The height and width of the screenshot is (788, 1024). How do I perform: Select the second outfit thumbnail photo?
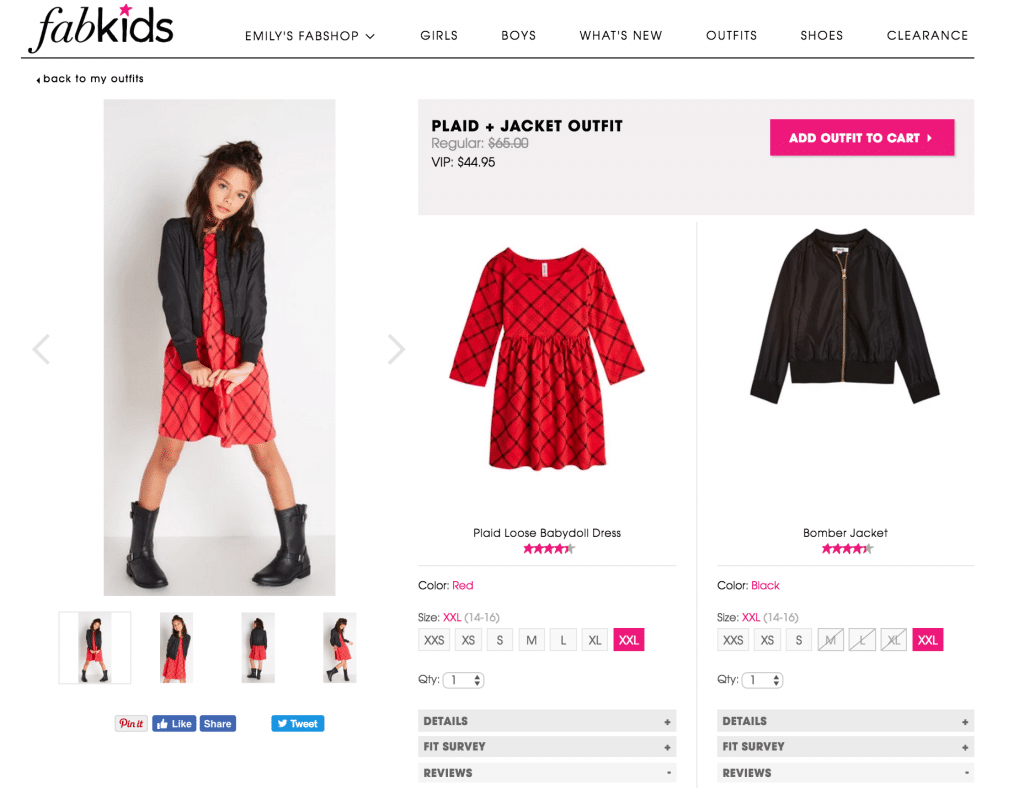[176, 648]
